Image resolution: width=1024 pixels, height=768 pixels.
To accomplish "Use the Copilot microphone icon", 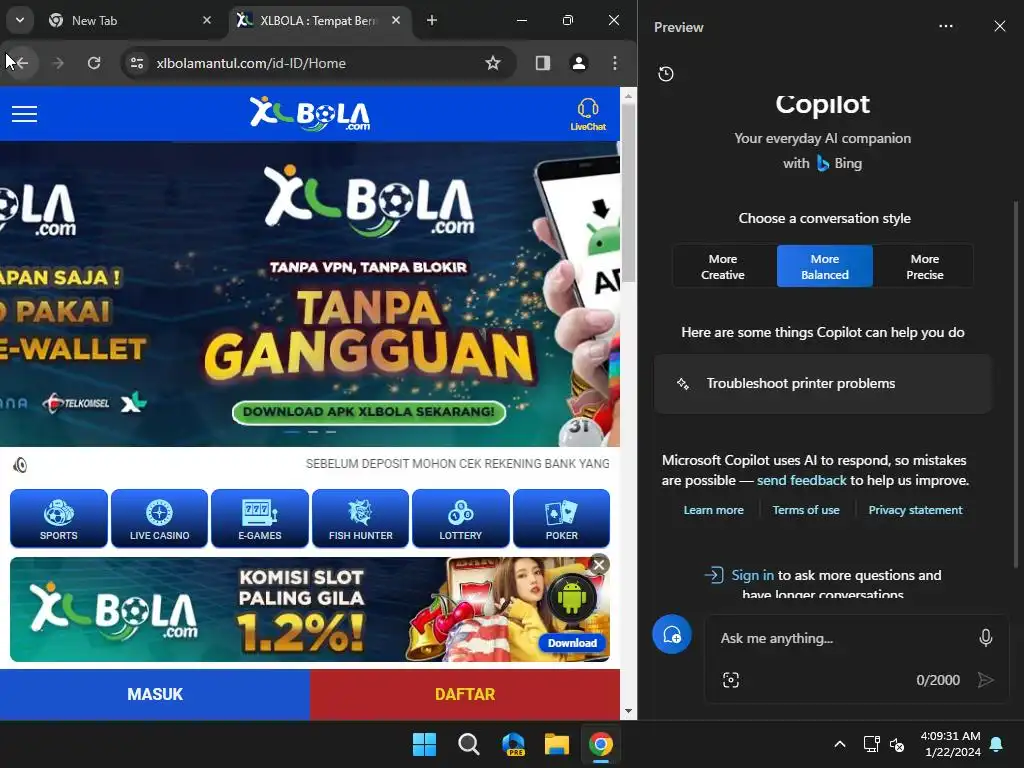I will coord(985,637).
